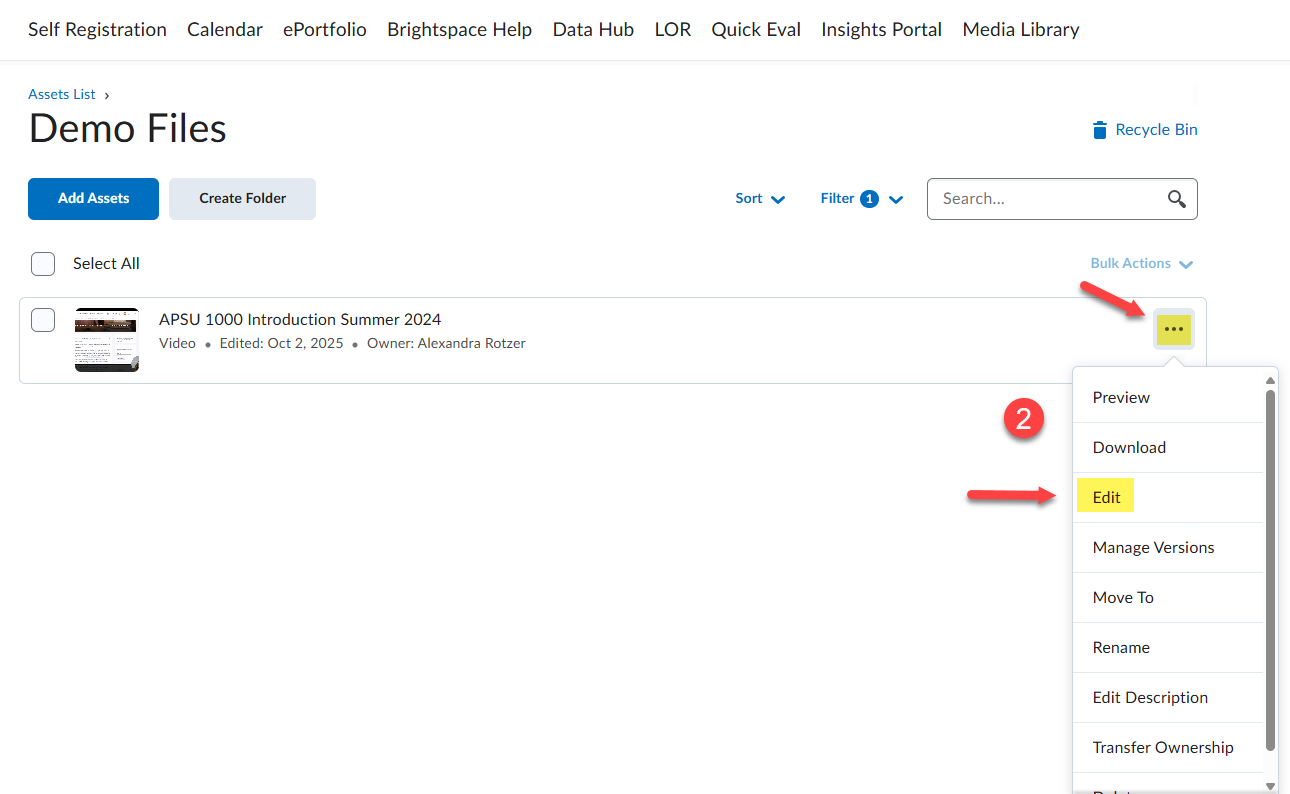Viewport: 1290px width, 794px height.
Task: Click the magnifying glass to run a search
Action: [1176, 198]
